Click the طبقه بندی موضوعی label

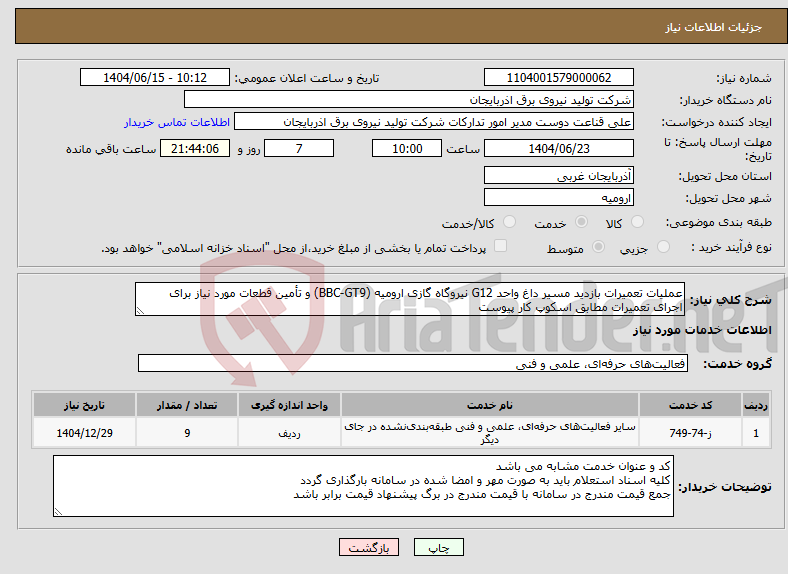pyautogui.click(x=719, y=222)
